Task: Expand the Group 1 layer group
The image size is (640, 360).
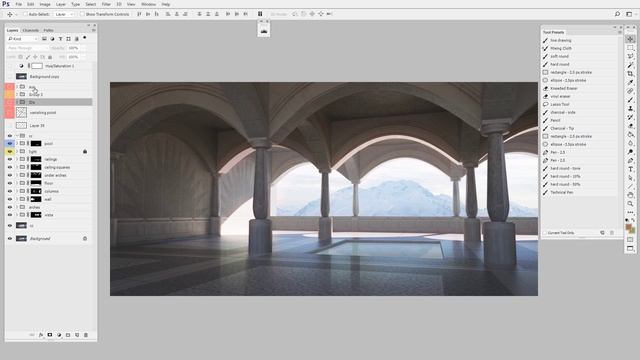Action: tap(17, 94)
